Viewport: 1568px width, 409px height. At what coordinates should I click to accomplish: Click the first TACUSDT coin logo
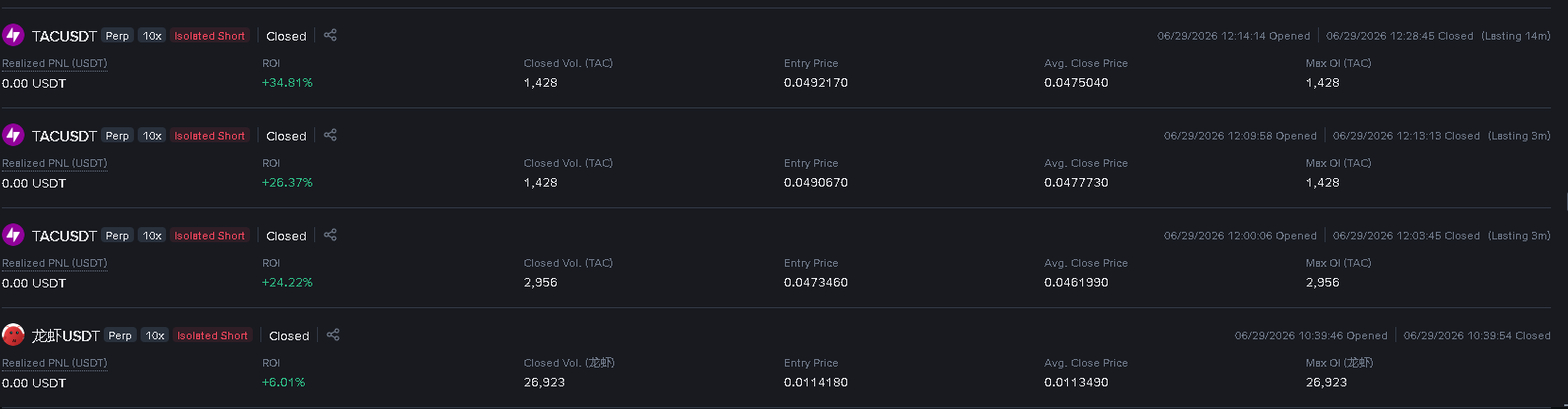[13, 35]
